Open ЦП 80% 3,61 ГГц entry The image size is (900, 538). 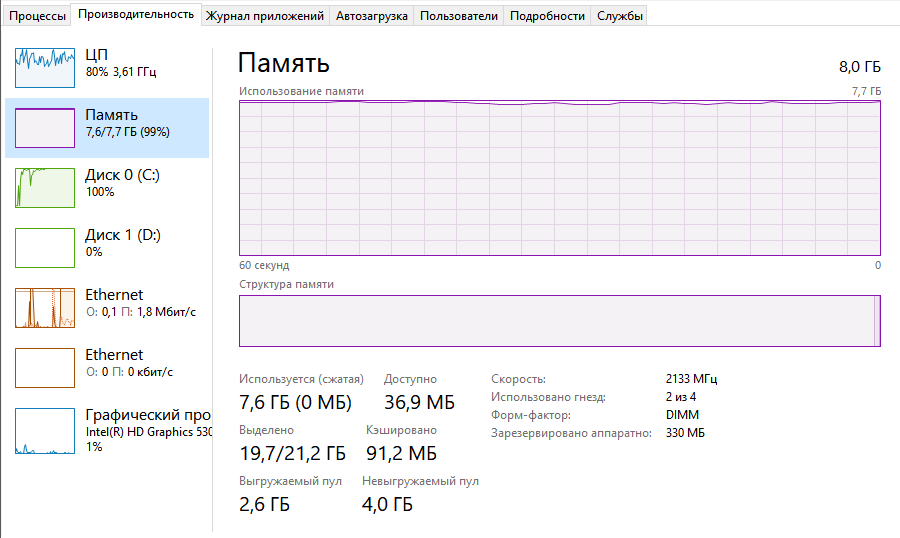pyautogui.click(x=120, y=63)
